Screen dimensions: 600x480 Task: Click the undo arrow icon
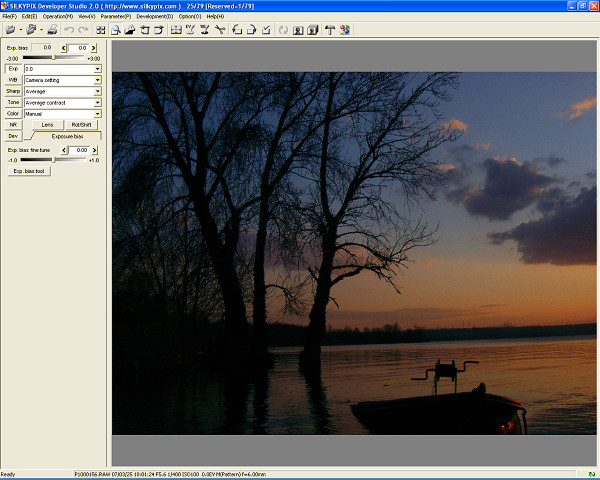69,30
